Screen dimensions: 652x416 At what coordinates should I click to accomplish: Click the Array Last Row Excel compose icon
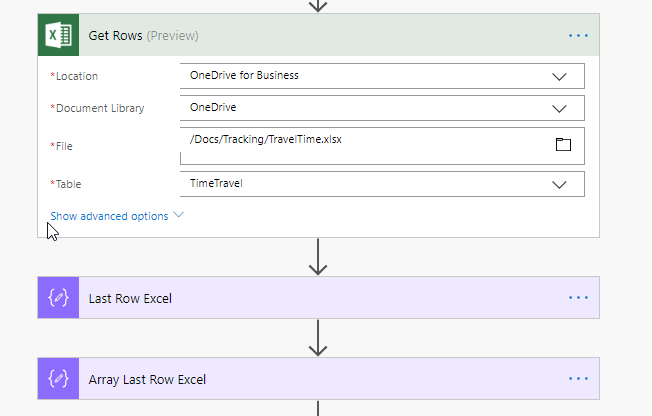tap(58, 379)
